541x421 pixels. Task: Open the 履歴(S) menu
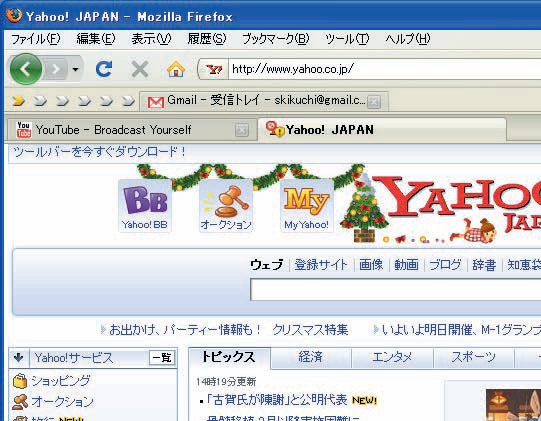(207, 39)
